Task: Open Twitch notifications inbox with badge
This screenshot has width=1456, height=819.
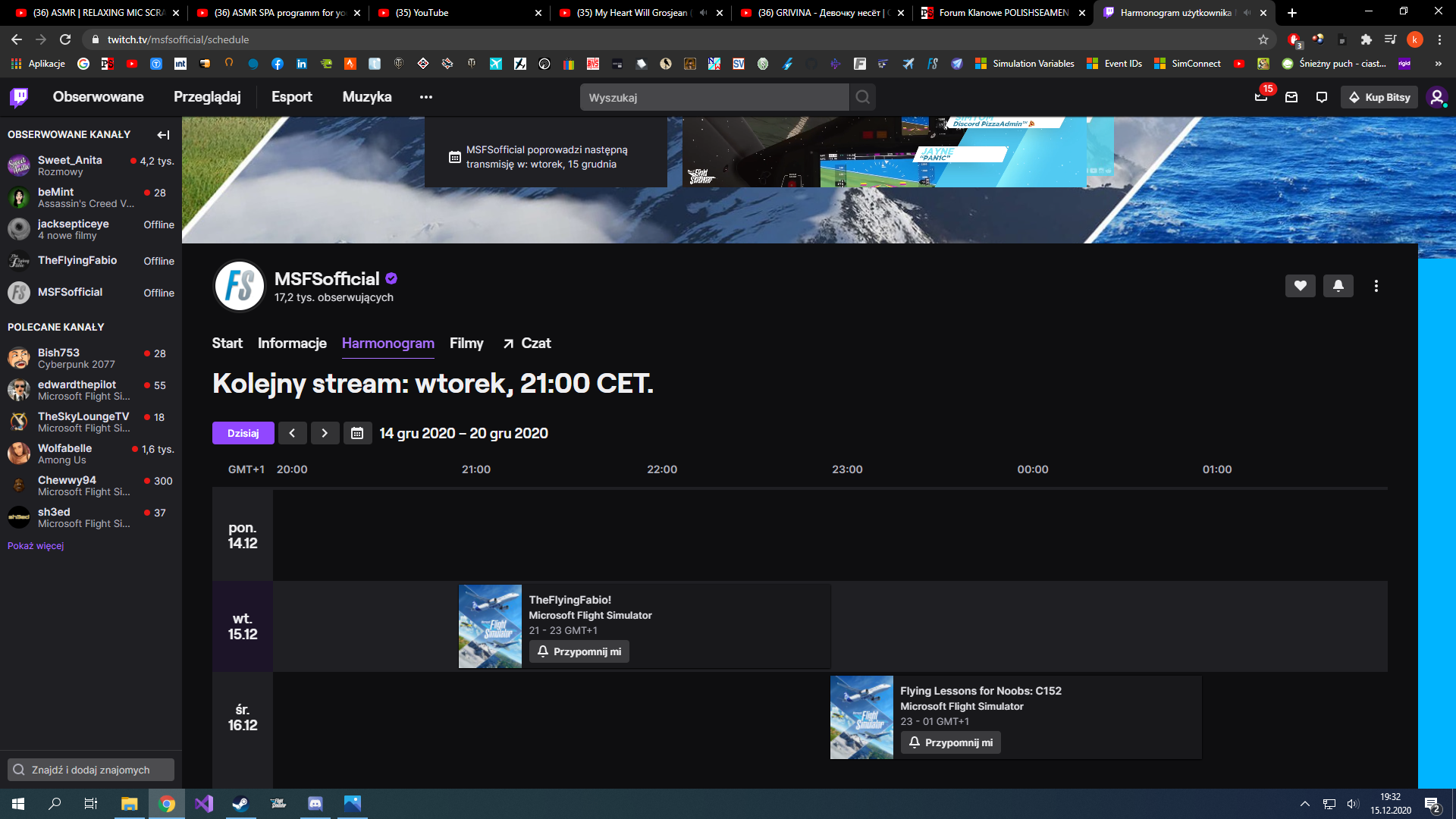Action: click(x=1261, y=96)
